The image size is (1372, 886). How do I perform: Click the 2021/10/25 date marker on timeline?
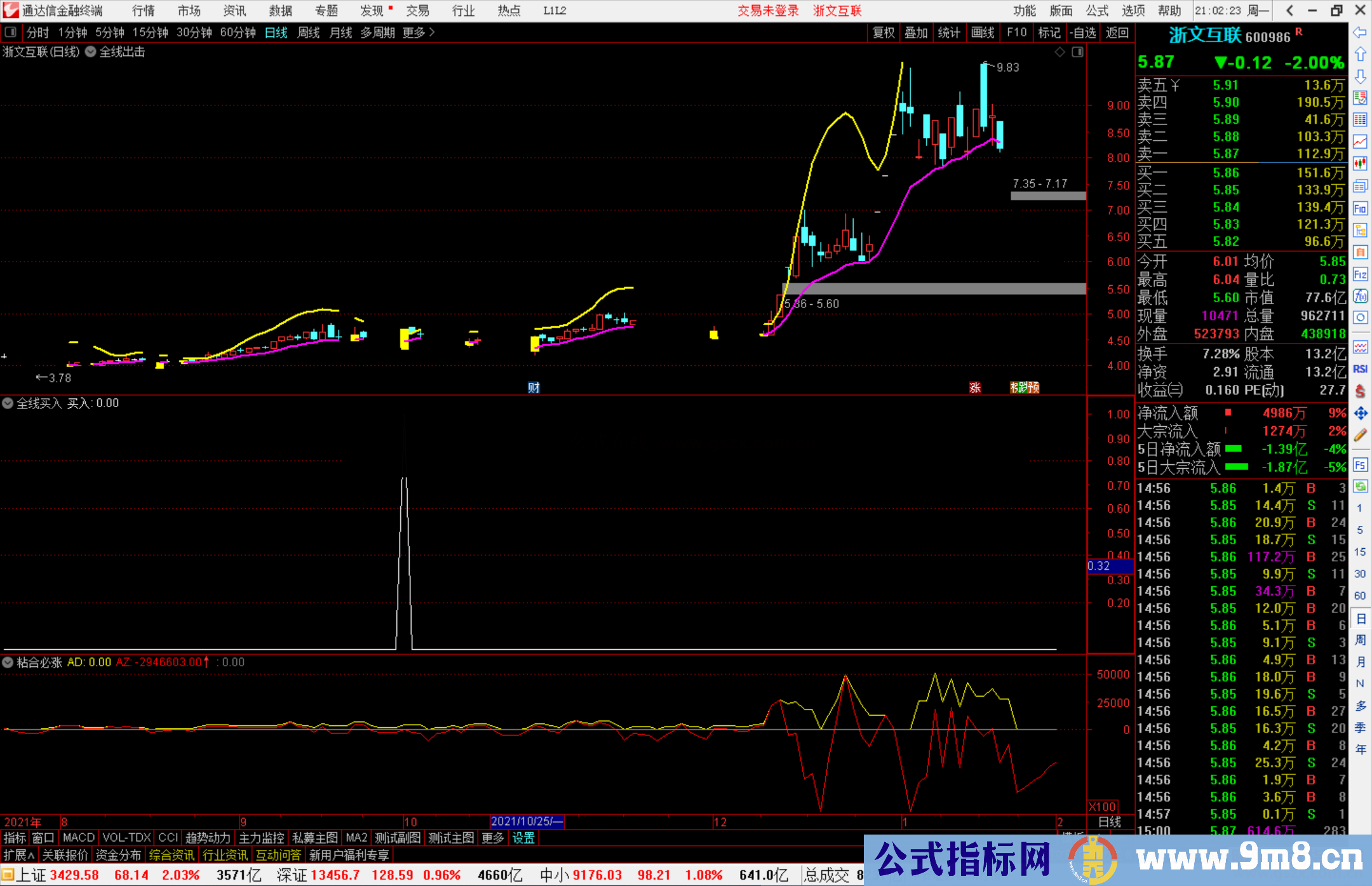tap(527, 821)
